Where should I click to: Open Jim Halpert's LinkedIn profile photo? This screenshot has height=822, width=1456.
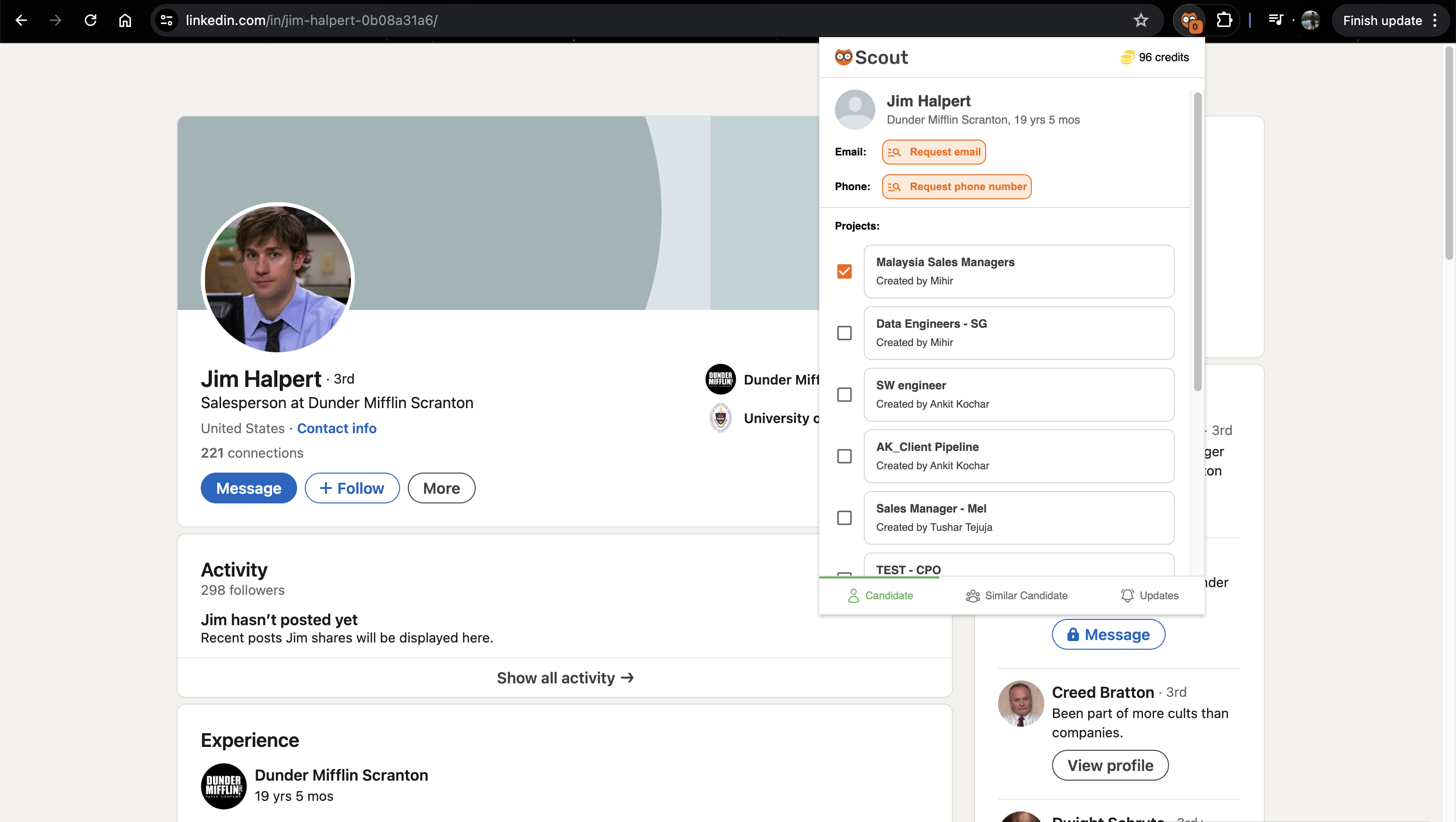tap(277, 278)
